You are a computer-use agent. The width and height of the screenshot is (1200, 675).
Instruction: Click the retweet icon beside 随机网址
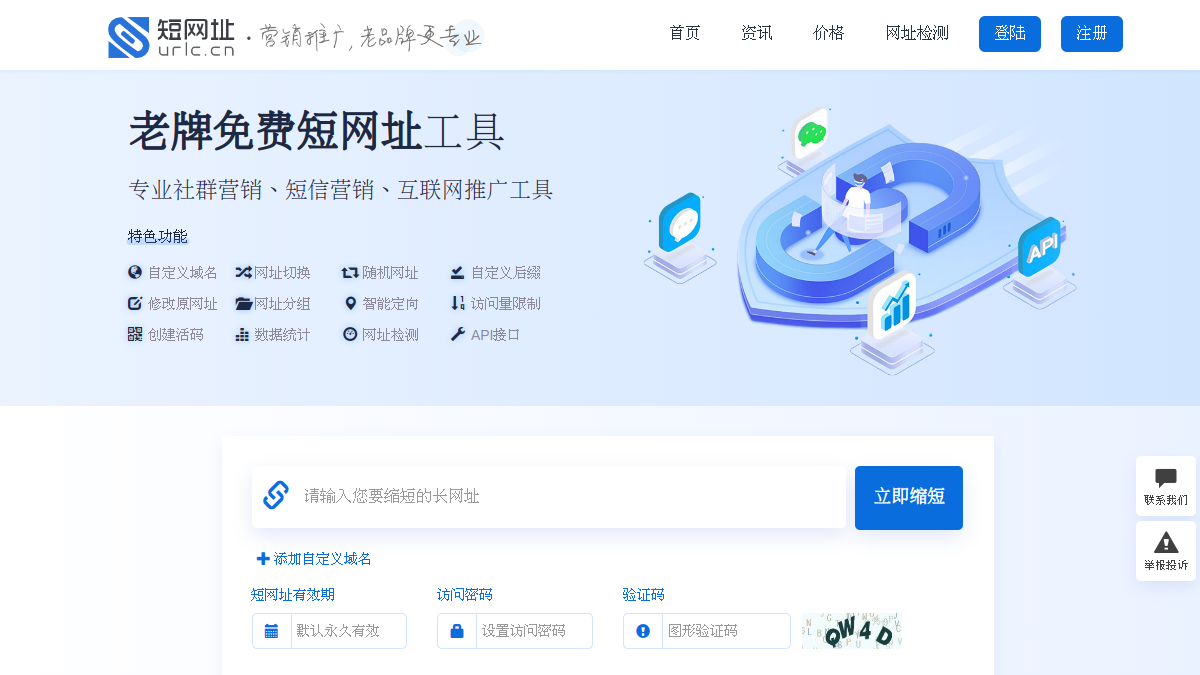tap(350, 272)
